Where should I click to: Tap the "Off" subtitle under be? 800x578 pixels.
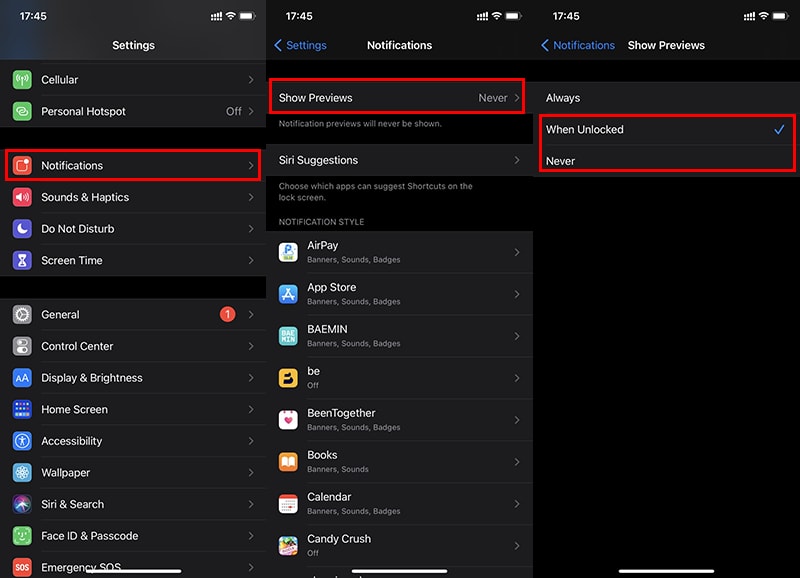point(313,385)
